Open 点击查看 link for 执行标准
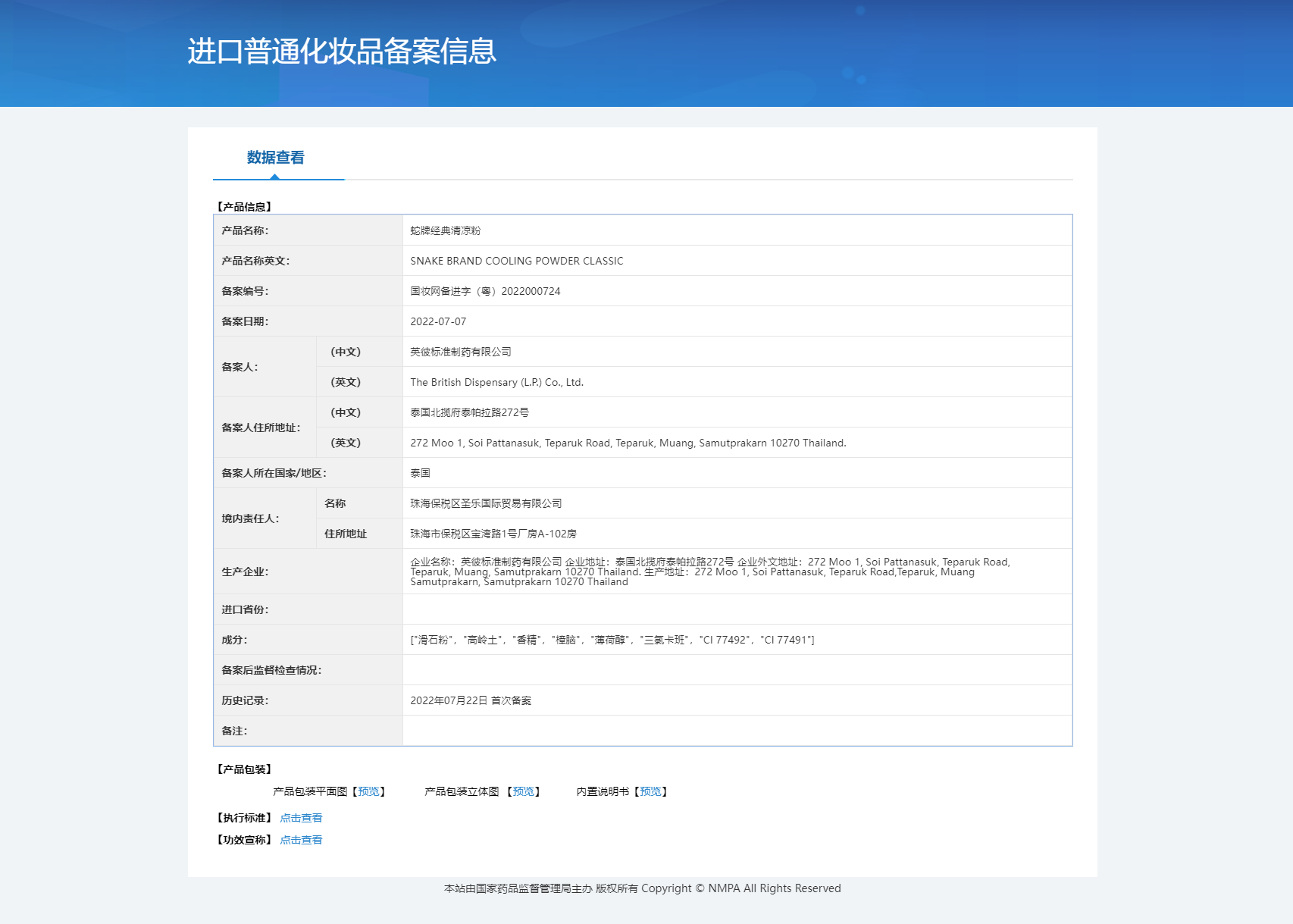 (x=301, y=818)
